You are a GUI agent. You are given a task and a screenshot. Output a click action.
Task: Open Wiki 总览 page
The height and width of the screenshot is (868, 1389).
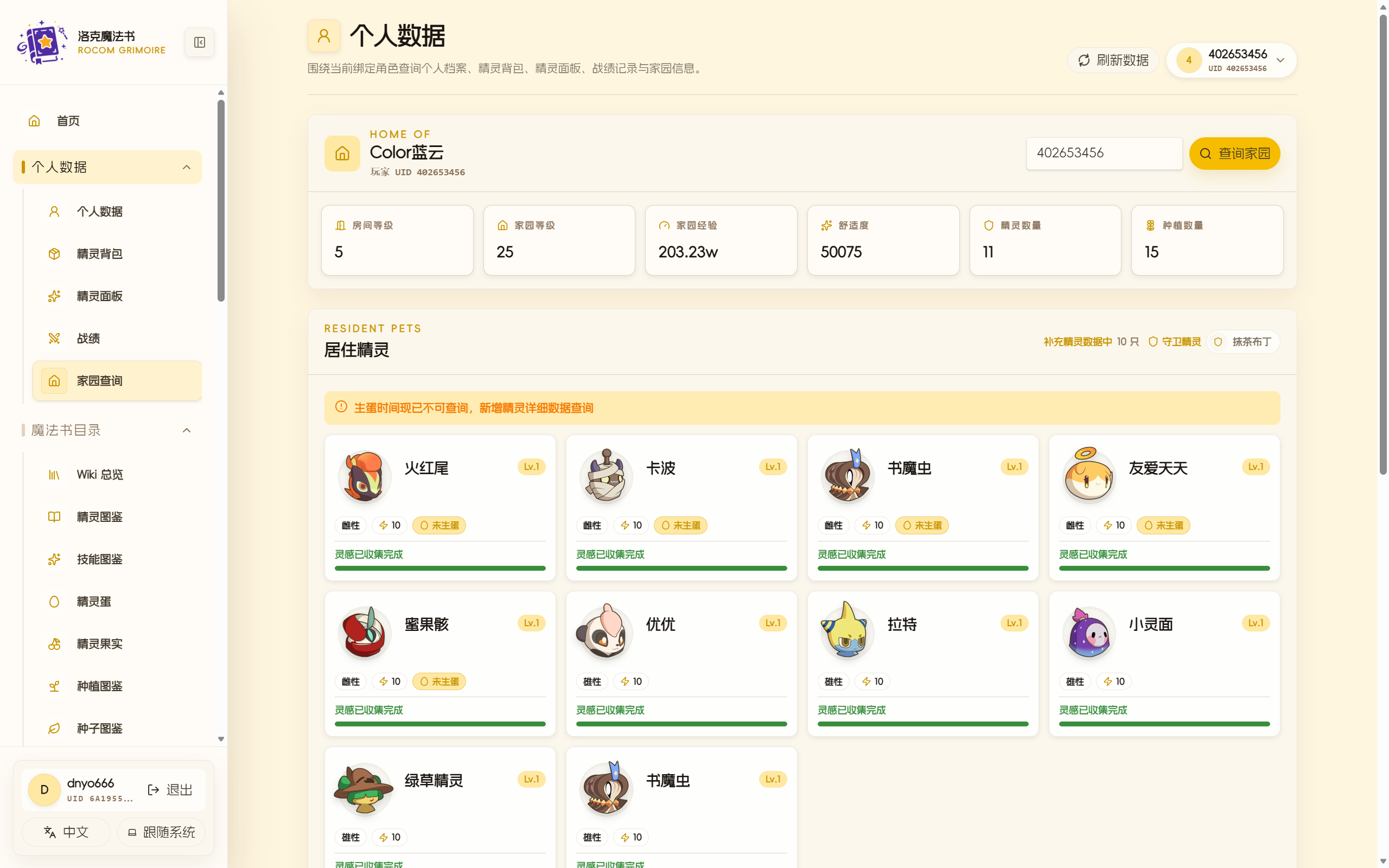[117, 474]
